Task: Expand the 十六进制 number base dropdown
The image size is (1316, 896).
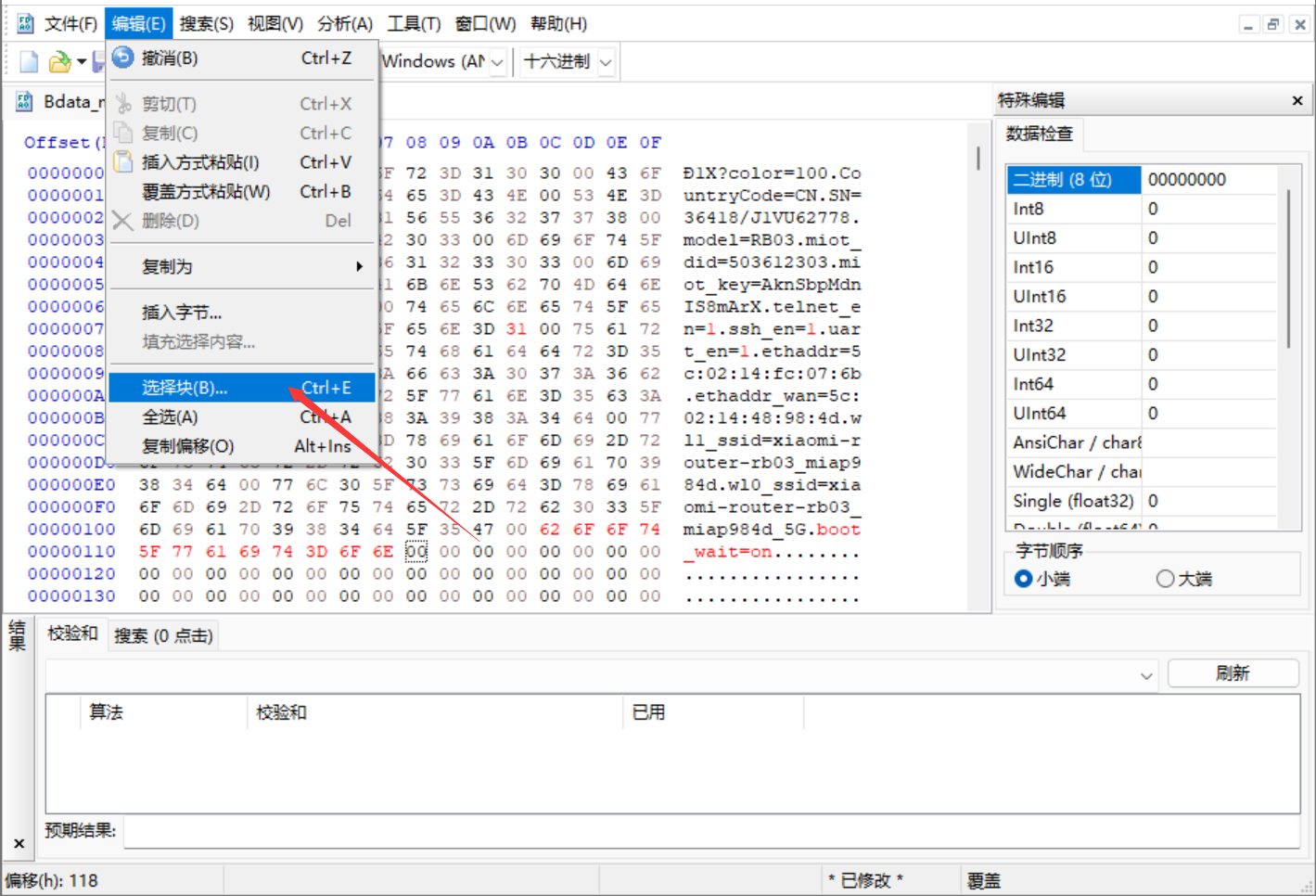Action: tap(606, 62)
